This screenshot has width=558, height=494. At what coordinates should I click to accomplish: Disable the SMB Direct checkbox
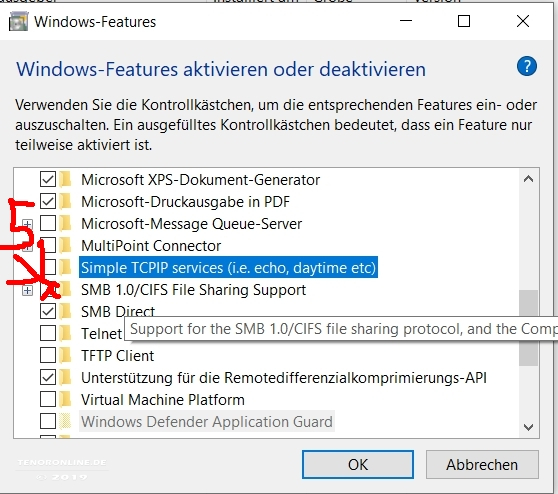click(48, 311)
